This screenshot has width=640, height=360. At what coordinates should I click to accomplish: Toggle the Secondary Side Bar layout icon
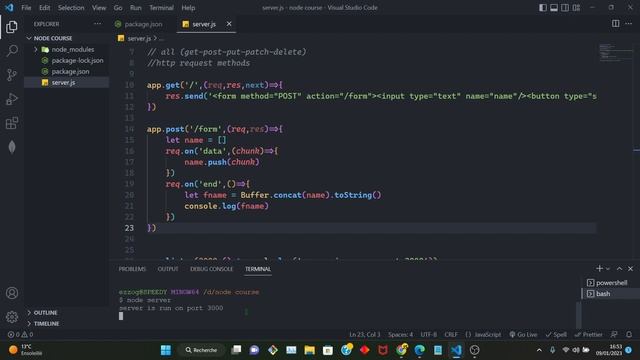(x=565, y=8)
